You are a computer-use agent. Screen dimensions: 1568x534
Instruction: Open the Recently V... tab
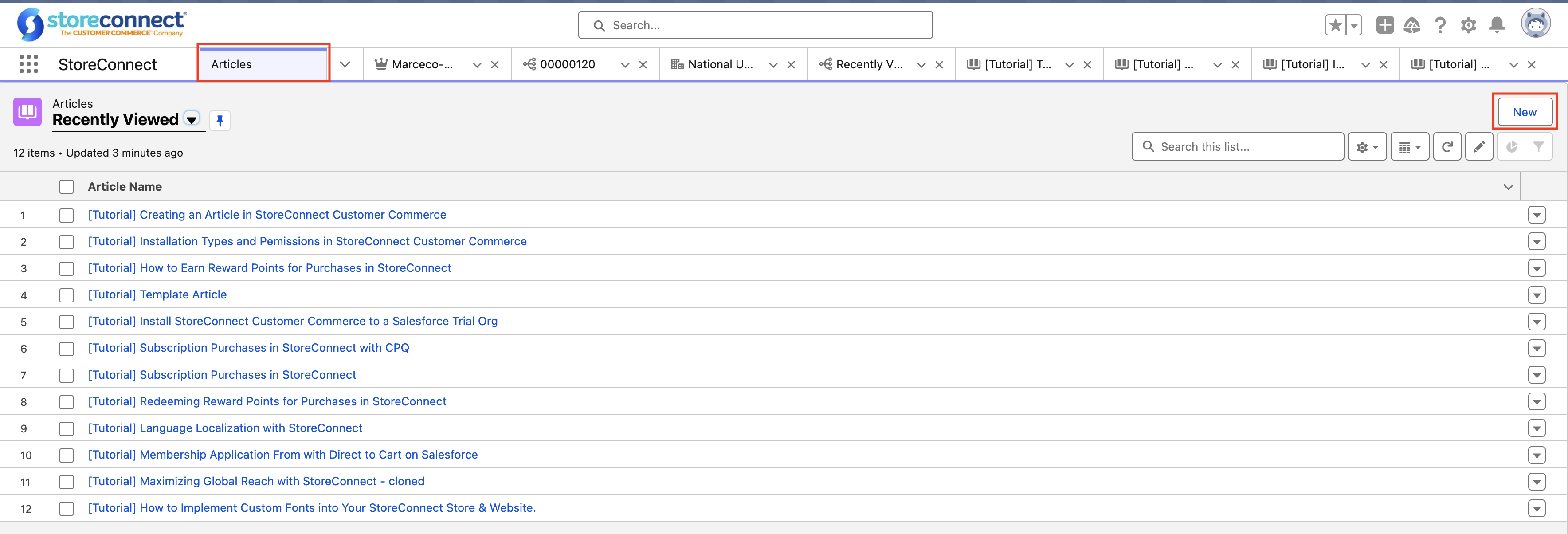coord(869,65)
